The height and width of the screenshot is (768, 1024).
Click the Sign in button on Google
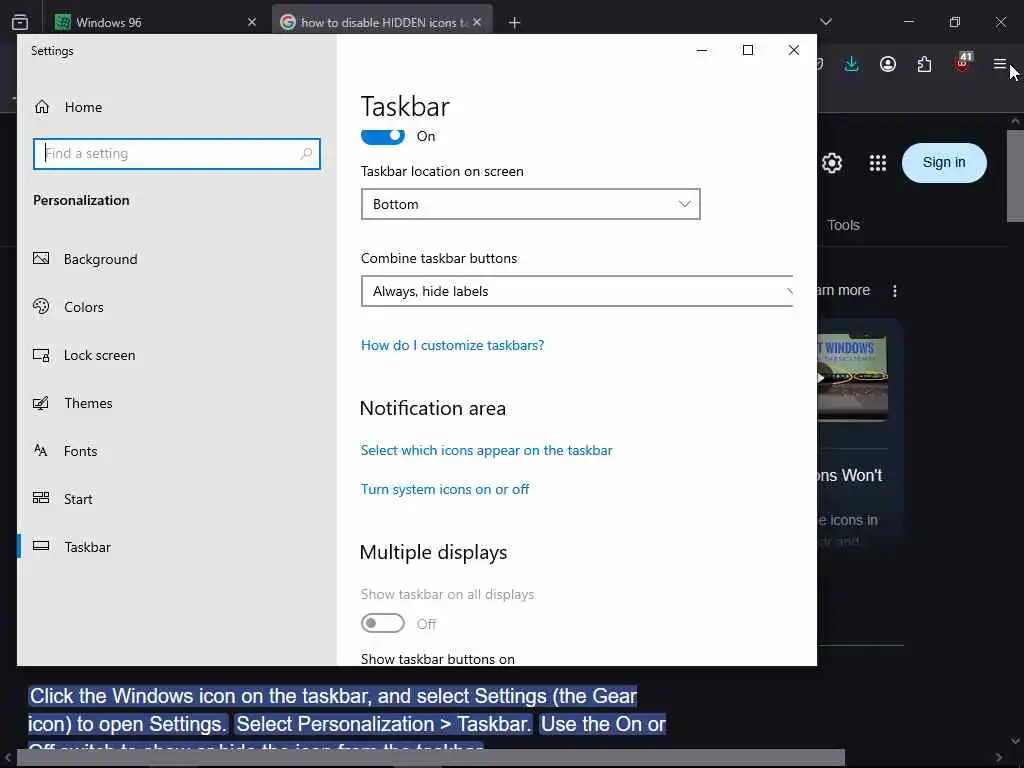(x=944, y=163)
